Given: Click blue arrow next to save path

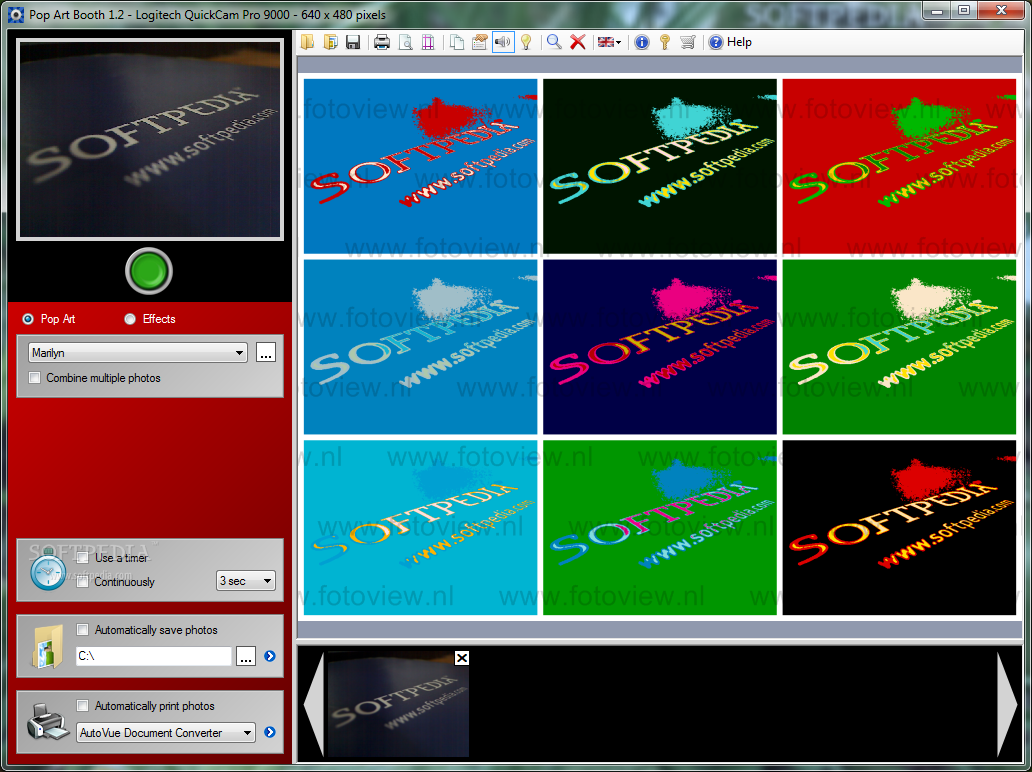Looking at the screenshot, I should coord(270,656).
